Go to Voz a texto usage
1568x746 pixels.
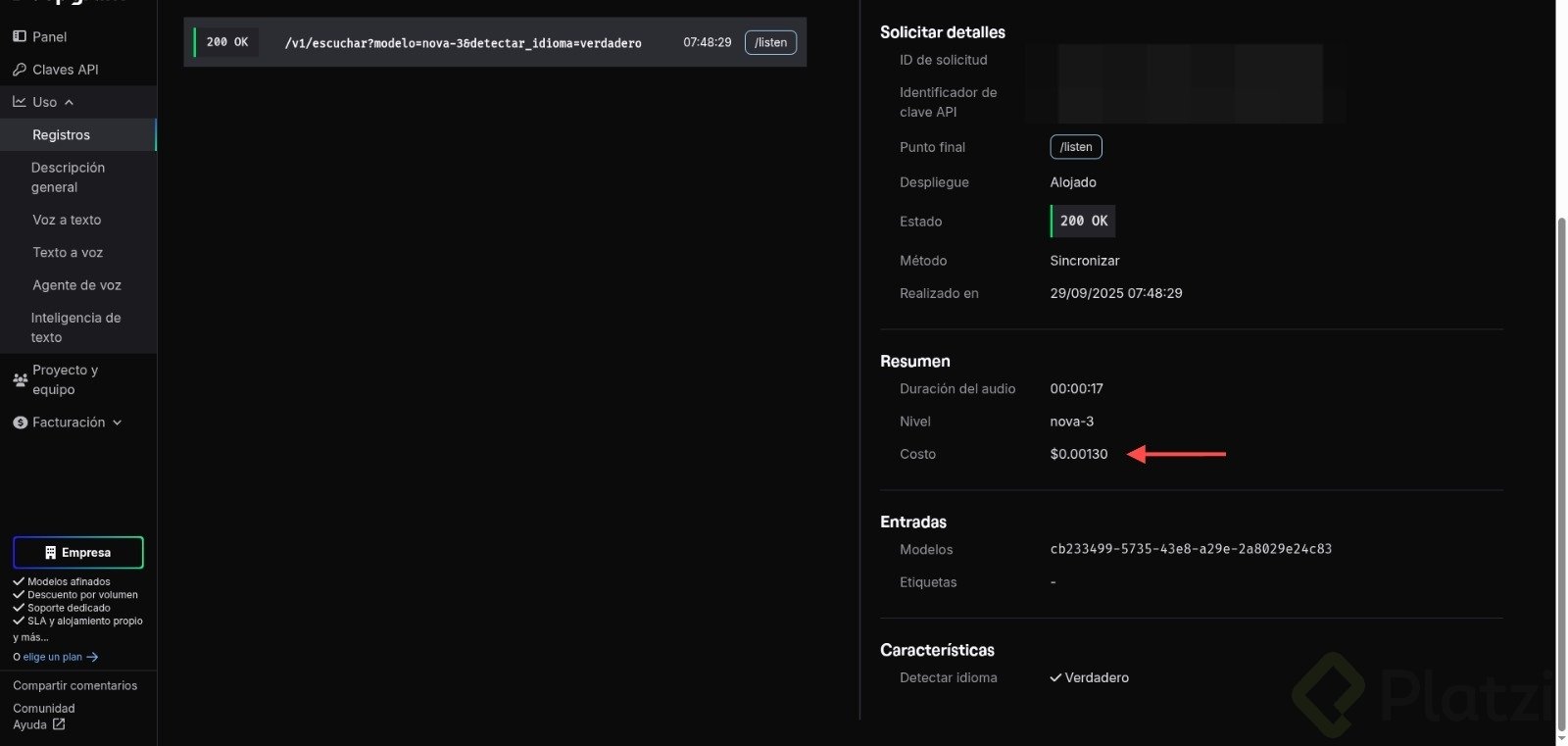coord(67,220)
